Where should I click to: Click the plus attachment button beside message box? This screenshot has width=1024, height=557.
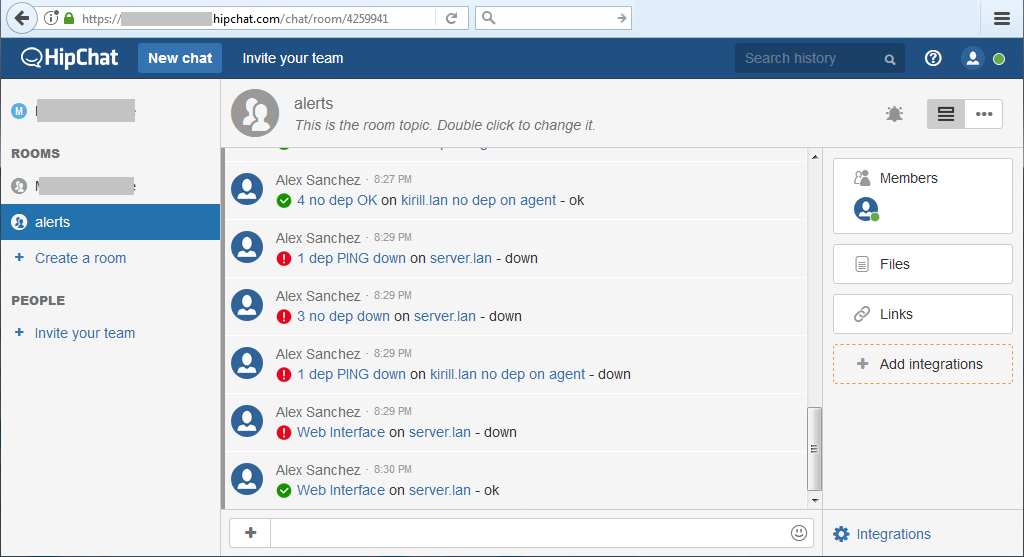point(250,533)
